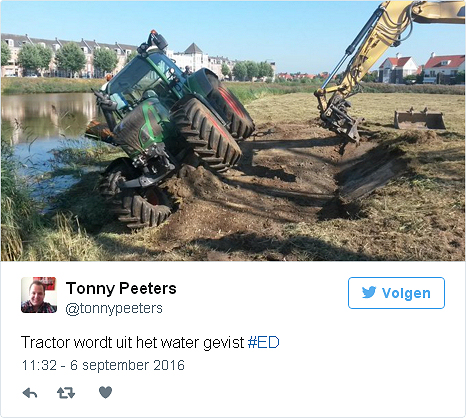Open Tonny Peeters' profile avatar

(x=39, y=295)
